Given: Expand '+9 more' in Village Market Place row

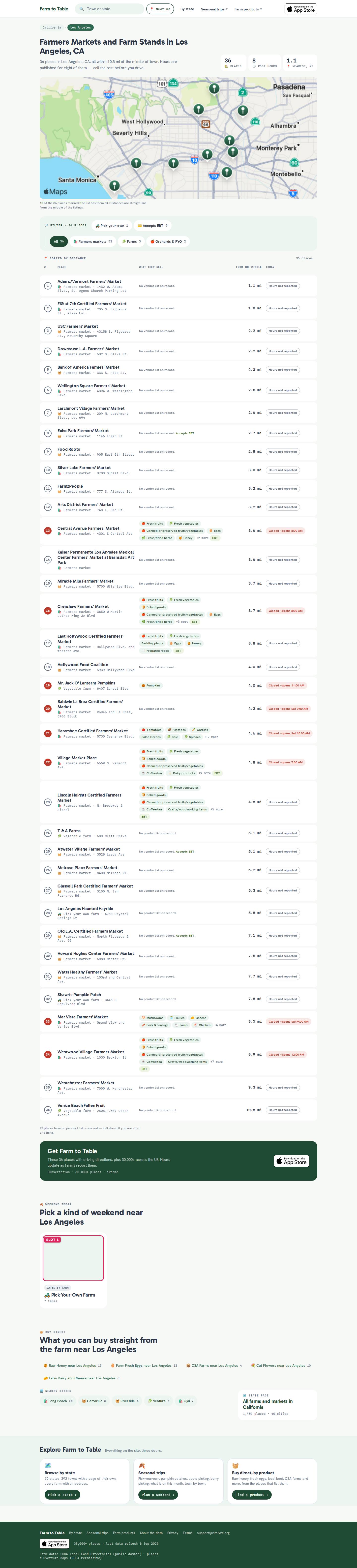Looking at the screenshot, I should coord(205,773).
